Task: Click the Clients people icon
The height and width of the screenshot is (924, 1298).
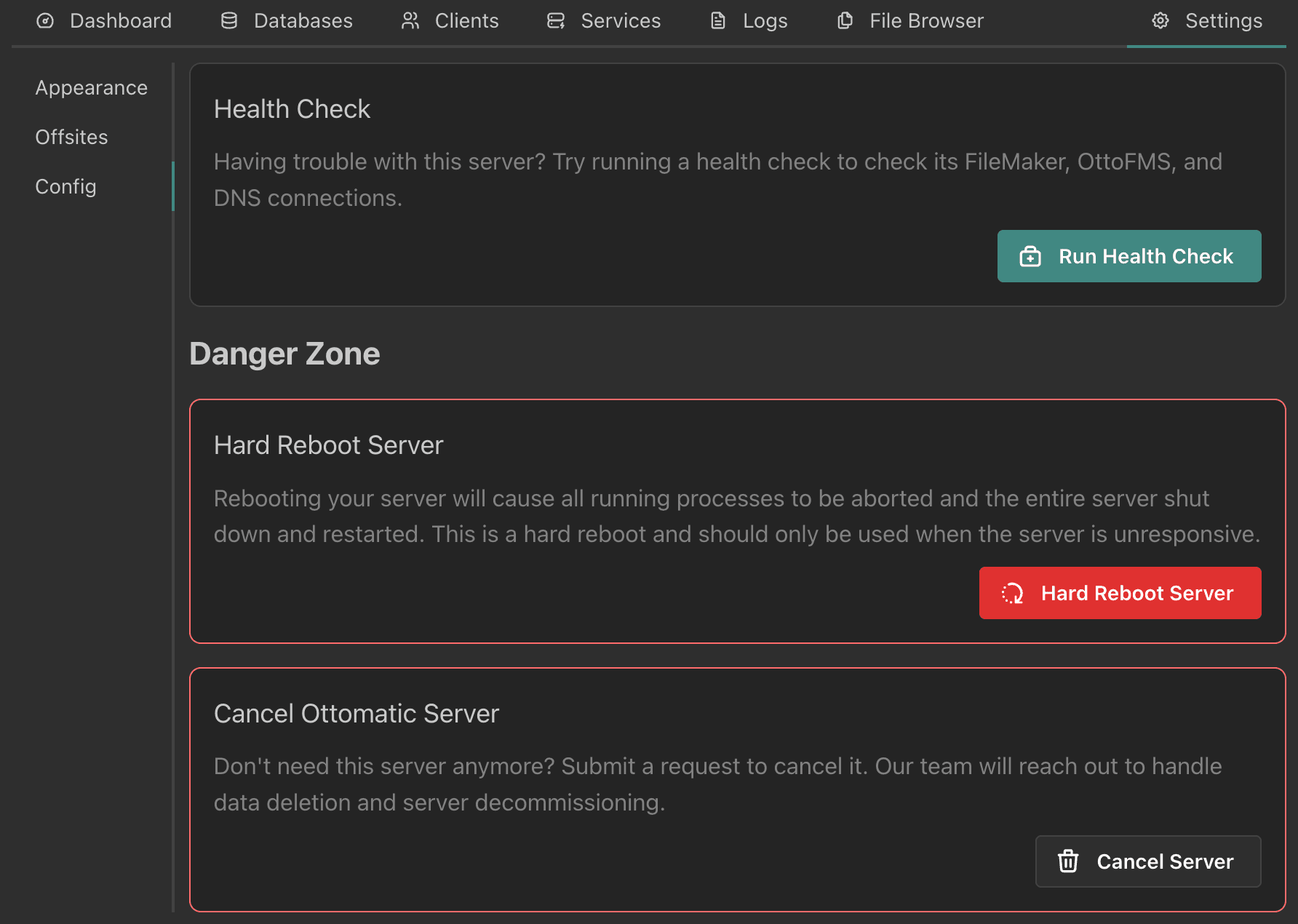Action: click(x=410, y=21)
